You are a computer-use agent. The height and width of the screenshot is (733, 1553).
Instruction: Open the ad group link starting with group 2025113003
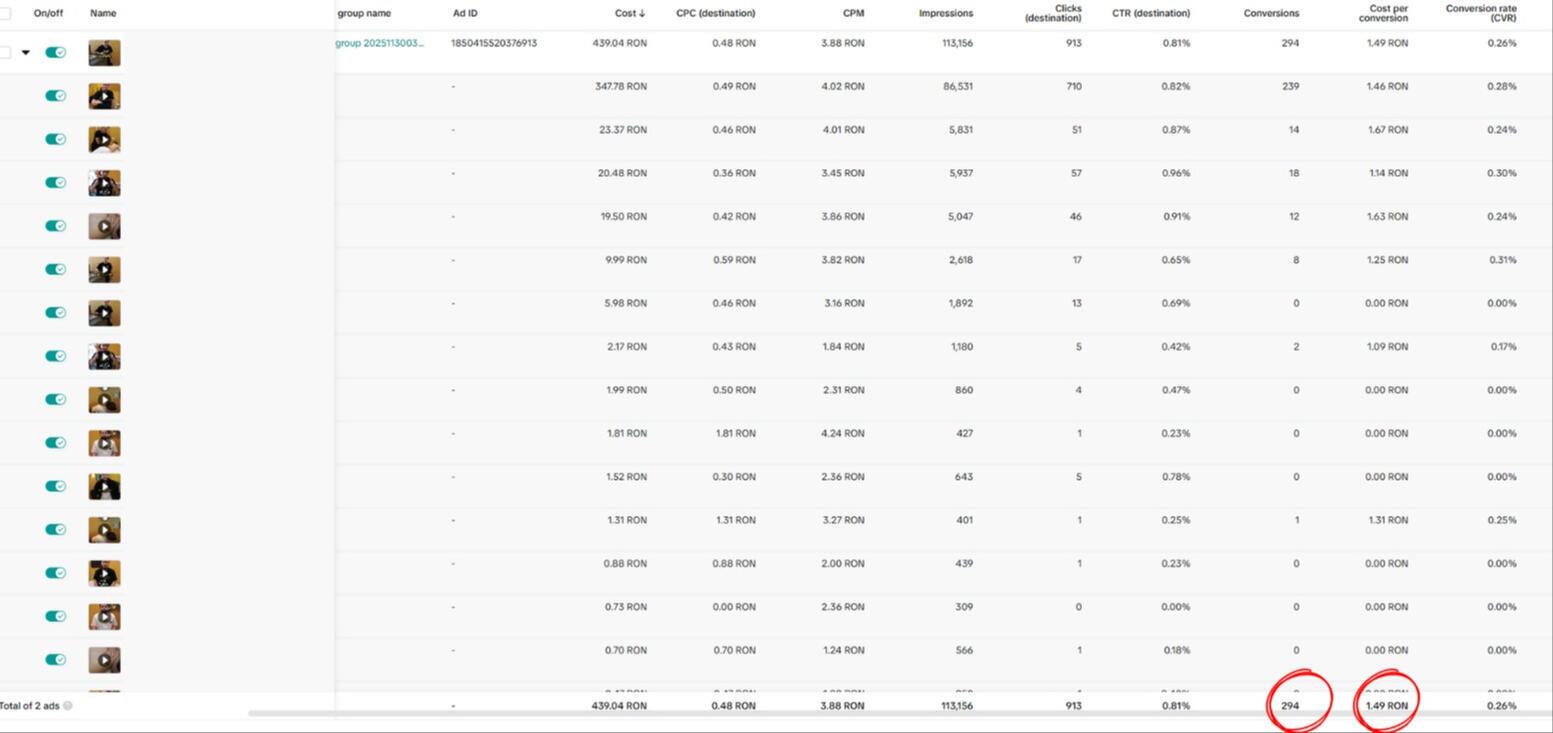(x=380, y=43)
